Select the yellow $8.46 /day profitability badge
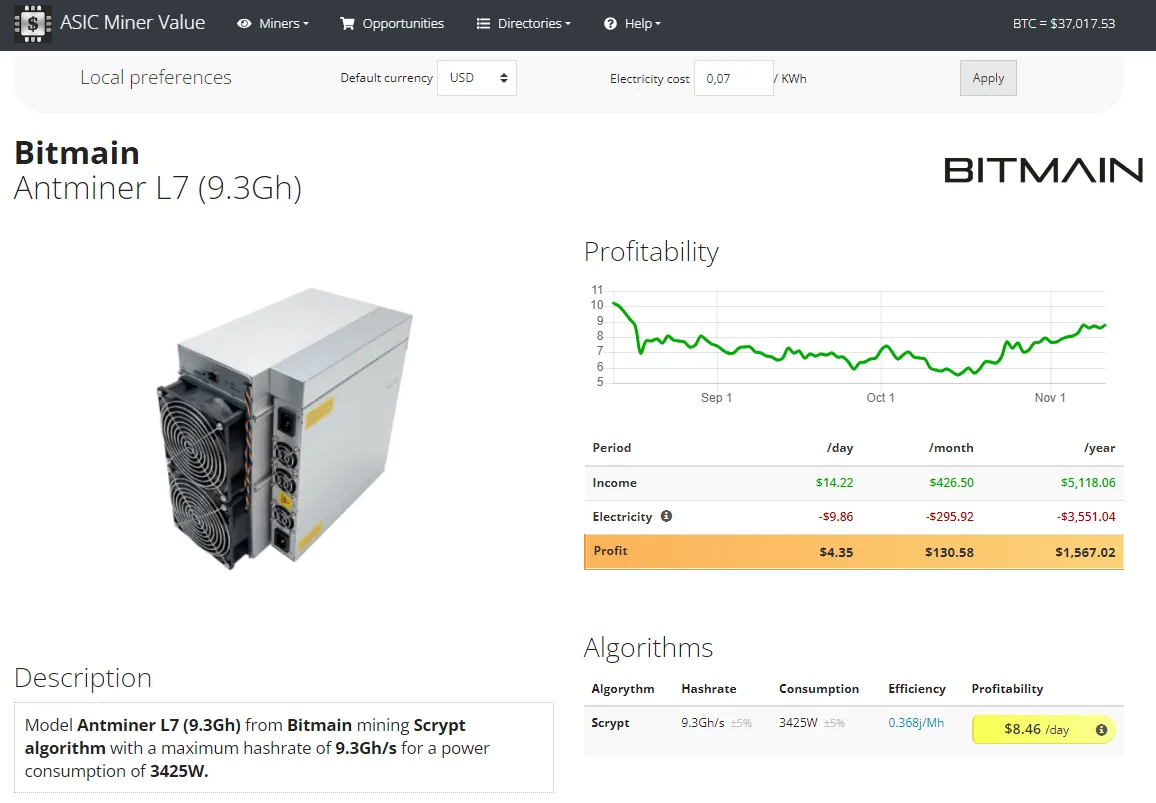 coord(1035,729)
